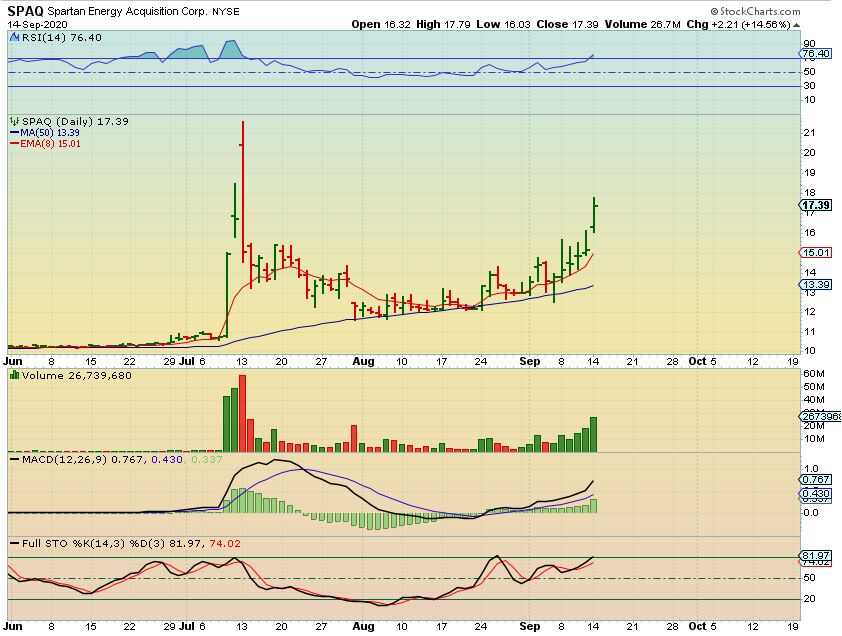Click the 81.97 stochastic value tag
This screenshot has height=636, width=842.
coord(816,555)
